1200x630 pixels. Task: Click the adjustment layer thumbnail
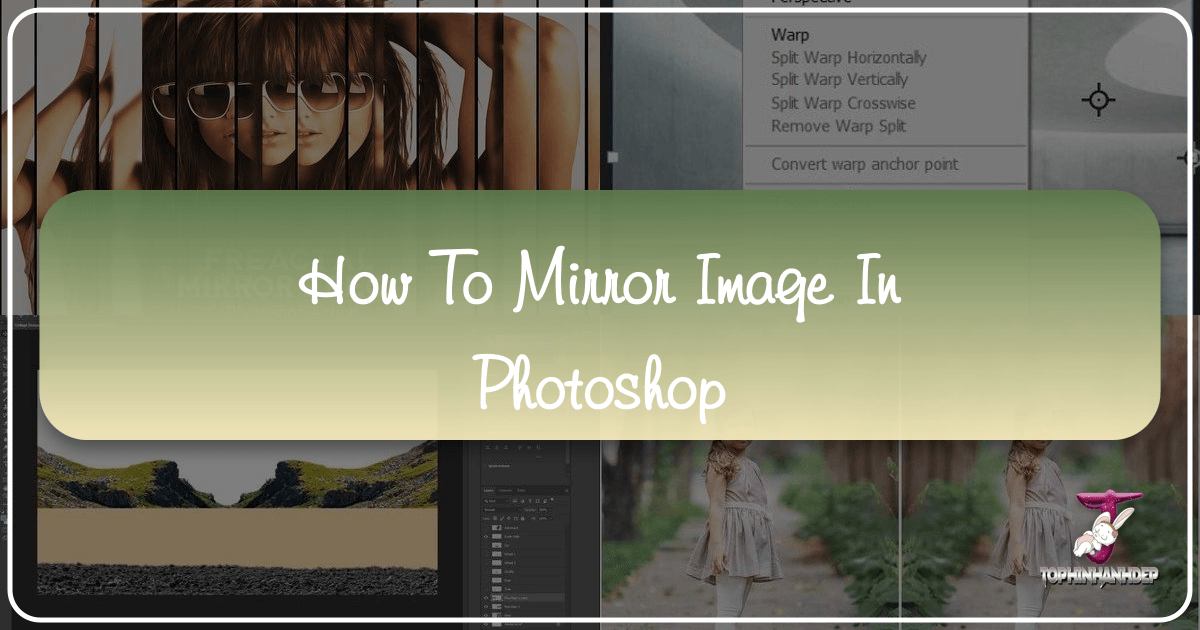pos(496,528)
